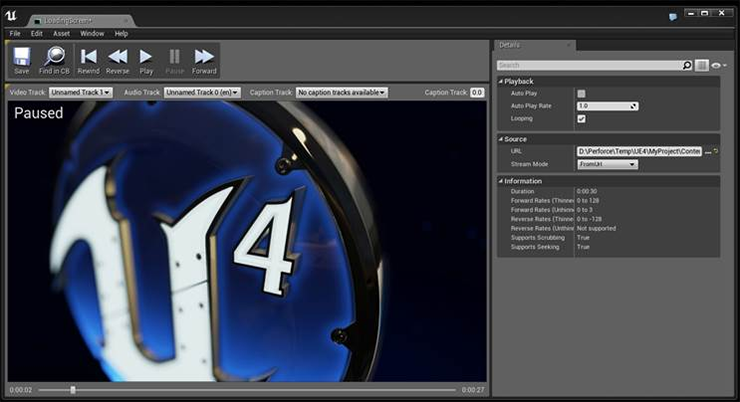
Task: Select the LoadingScreen asset tab
Action: [x=80, y=21]
